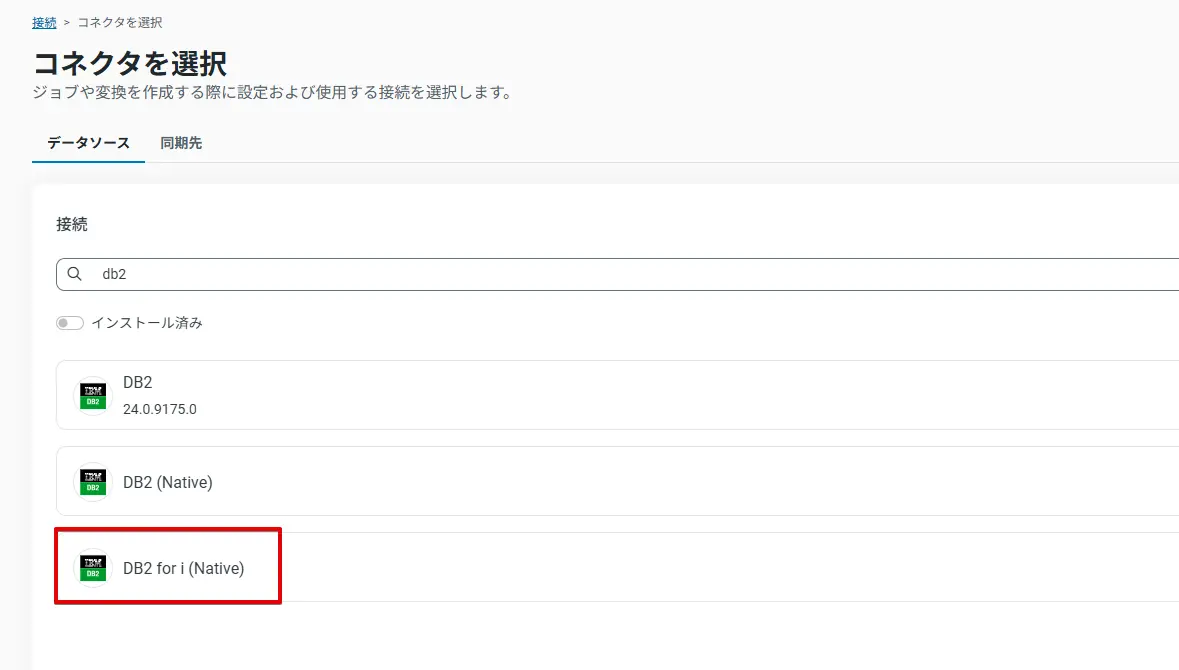Toggle the インストール済み switch on
The image size is (1179, 670).
[x=69, y=322]
